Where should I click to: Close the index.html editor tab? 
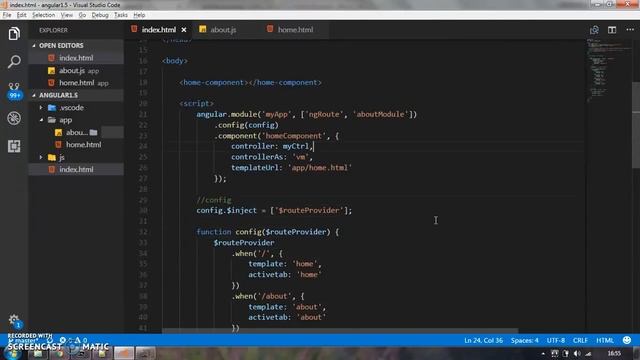tap(184, 30)
